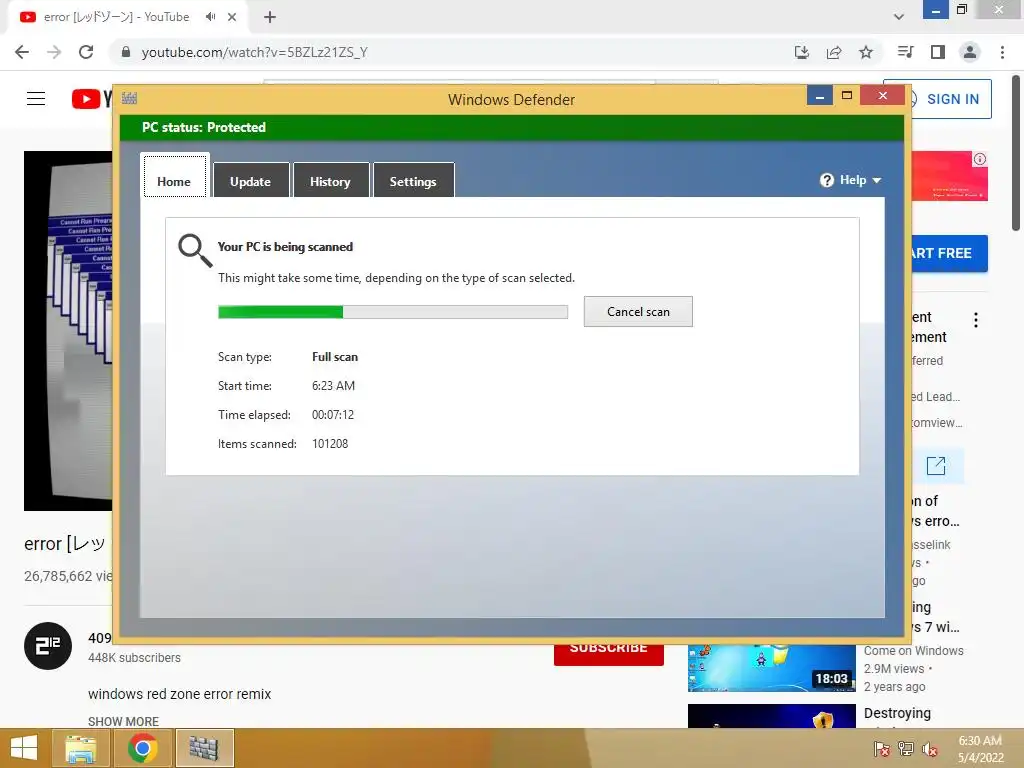
Task: Click the scan progress bar
Action: pyautogui.click(x=392, y=312)
